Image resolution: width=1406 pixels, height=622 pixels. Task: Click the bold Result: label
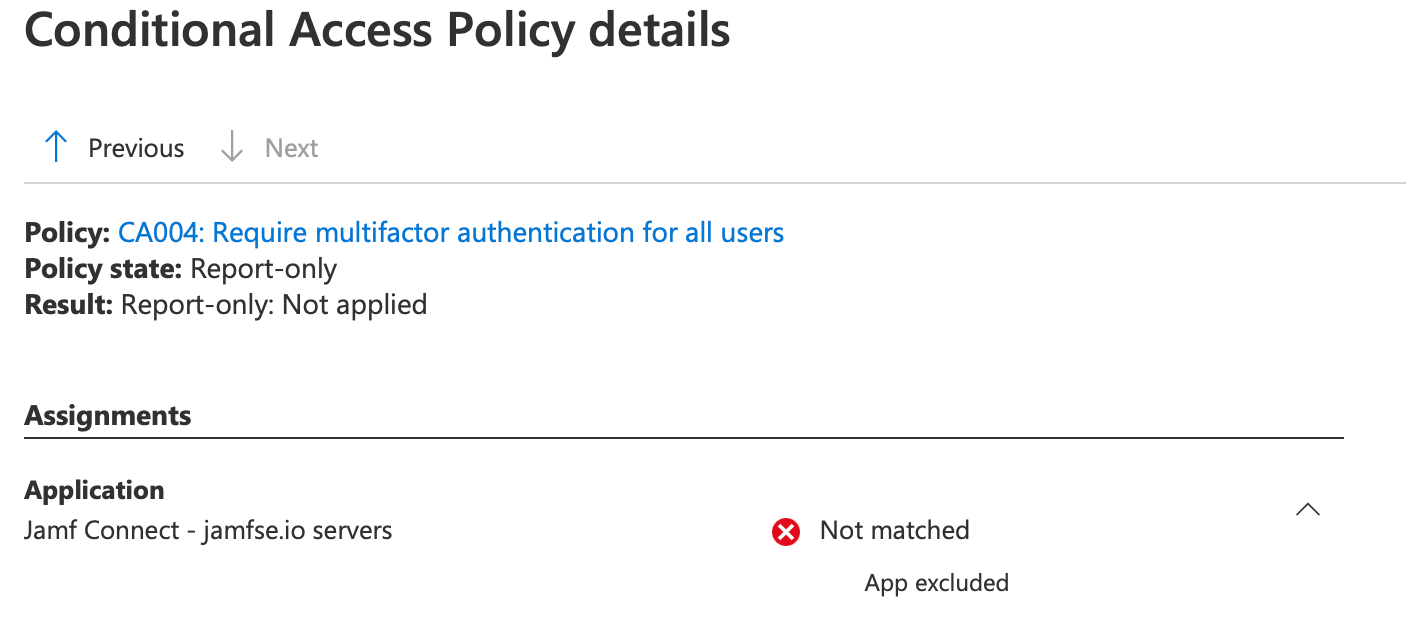pyautogui.click(x=69, y=304)
